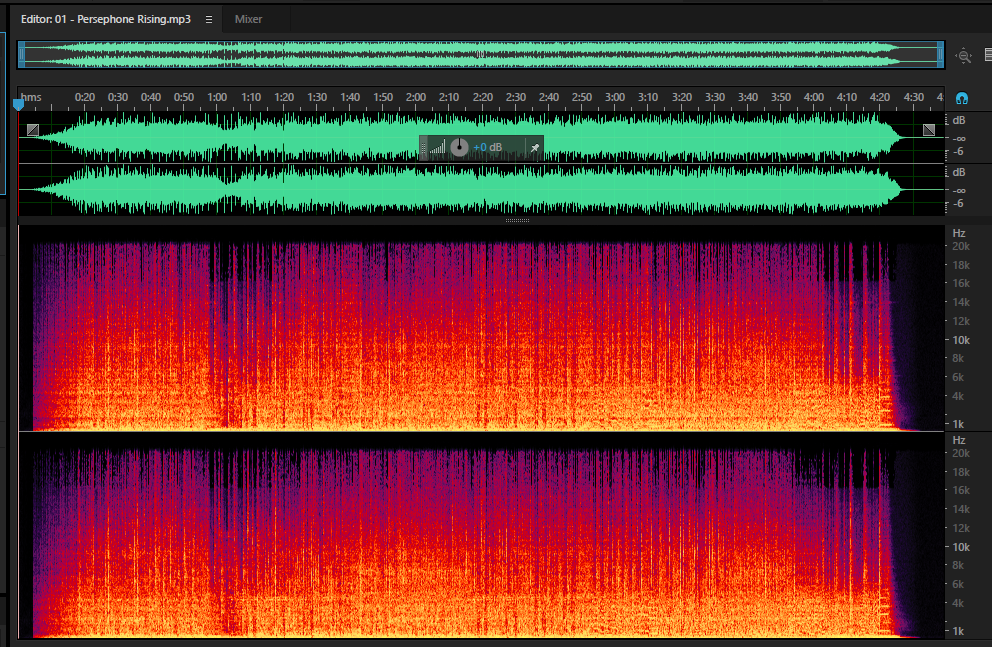Click the 4:00 mark on timeline ruler
This screenshot has width=992, height=647.
coord(814,97)
